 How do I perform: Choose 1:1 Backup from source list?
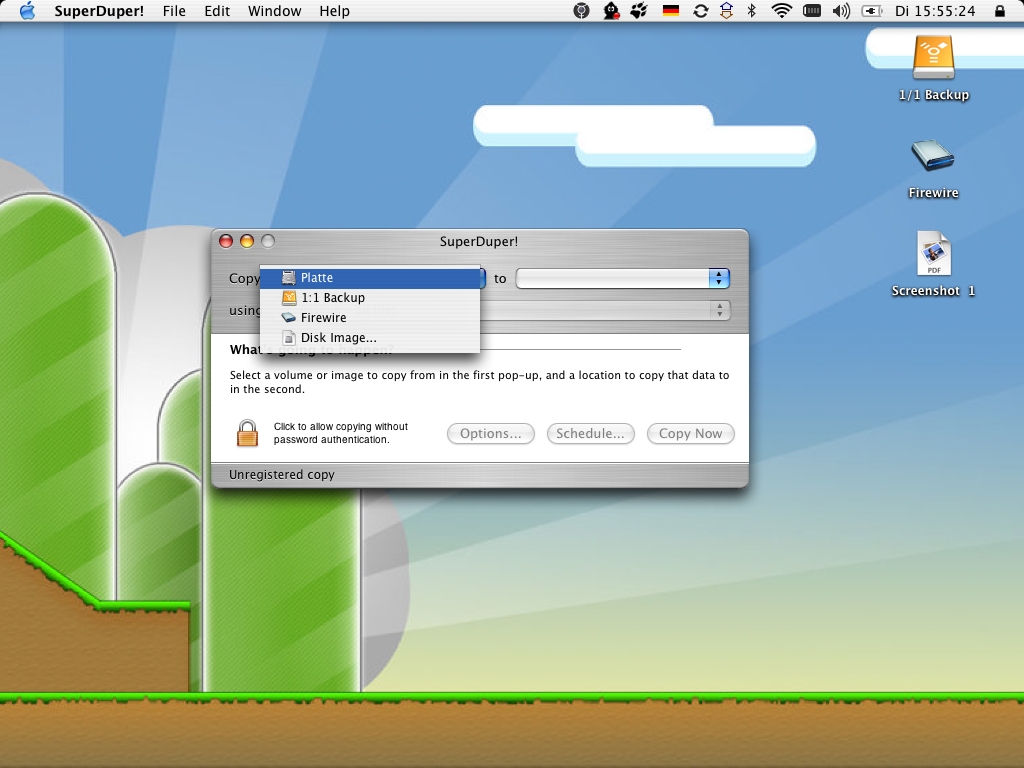tap(370, 298)
